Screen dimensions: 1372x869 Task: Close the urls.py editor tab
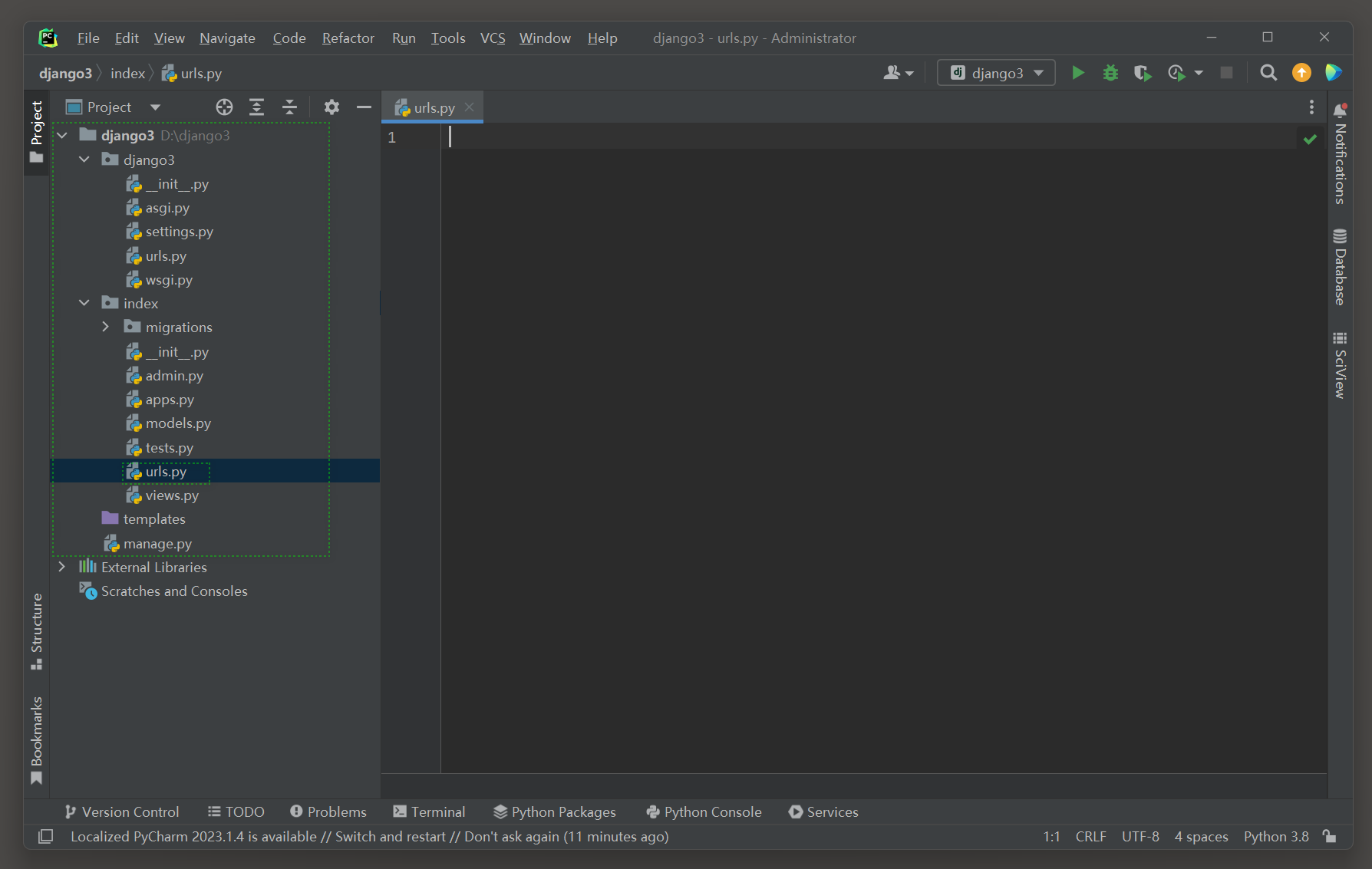coord(469,107)
